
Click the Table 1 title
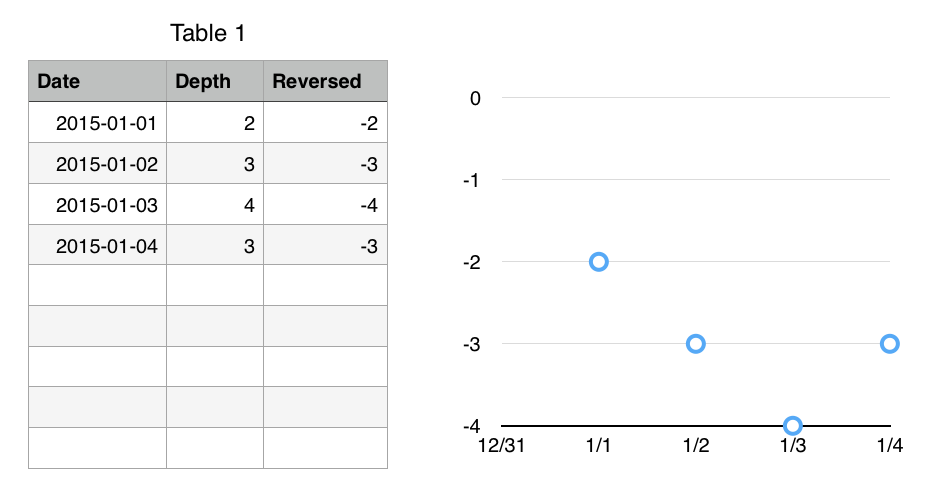point(208,33)
